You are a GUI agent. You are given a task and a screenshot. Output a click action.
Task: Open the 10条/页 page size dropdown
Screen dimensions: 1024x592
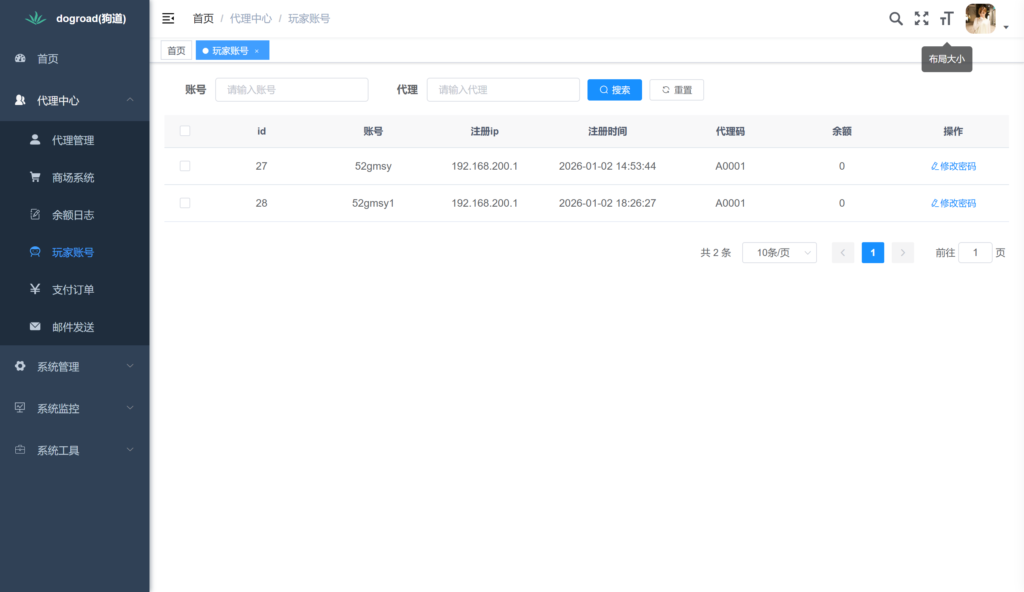coord(779,252)
